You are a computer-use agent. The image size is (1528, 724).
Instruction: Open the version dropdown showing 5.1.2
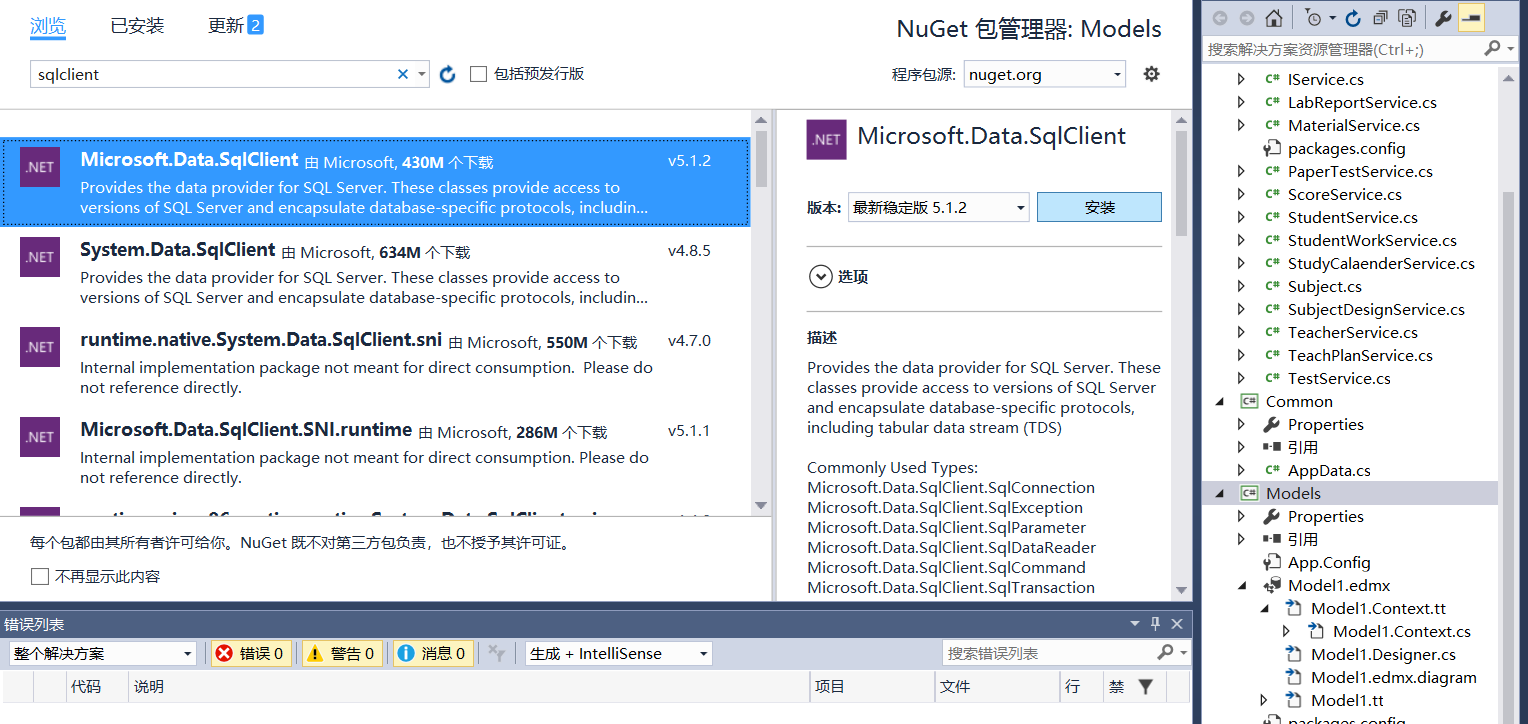pos(938,208)
